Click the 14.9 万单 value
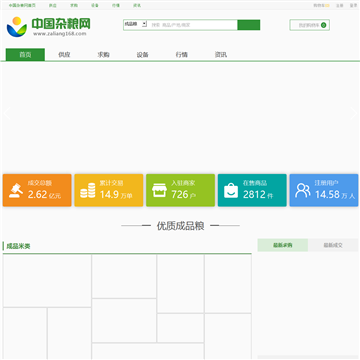This screenshot has width=360, height=360. 116,195
